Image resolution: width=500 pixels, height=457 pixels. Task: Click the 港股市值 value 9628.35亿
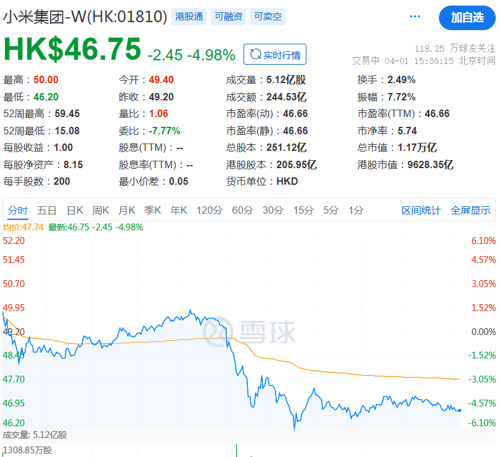click(430, 165)
